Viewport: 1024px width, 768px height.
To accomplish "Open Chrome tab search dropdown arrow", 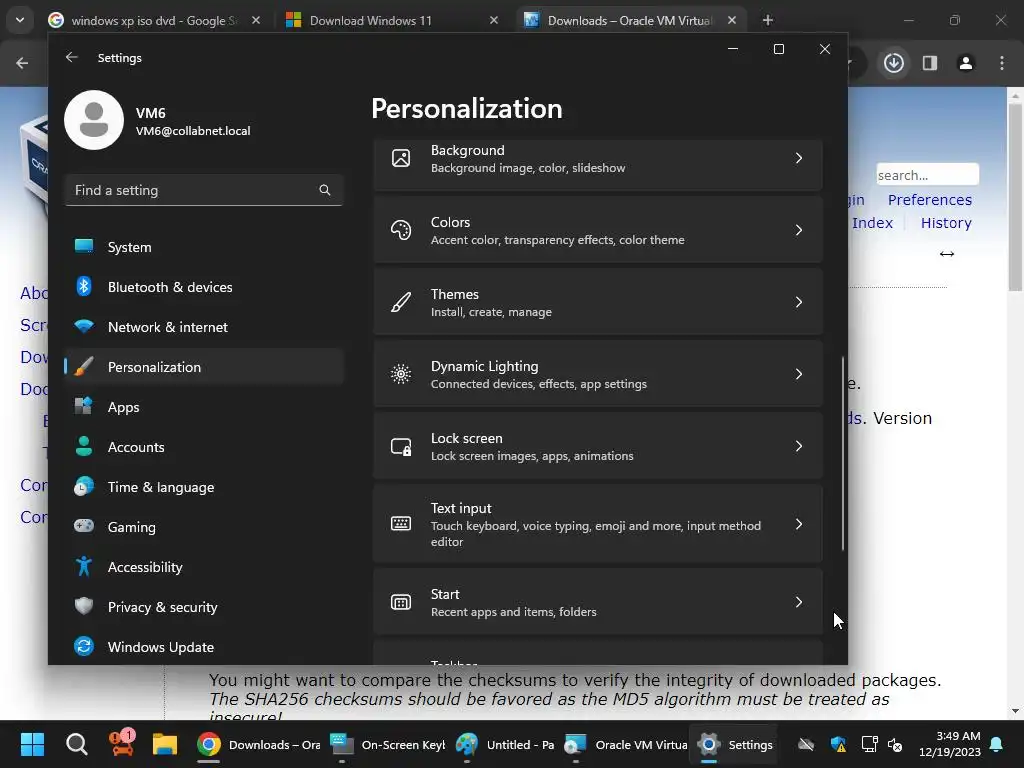I will (20, 20).
